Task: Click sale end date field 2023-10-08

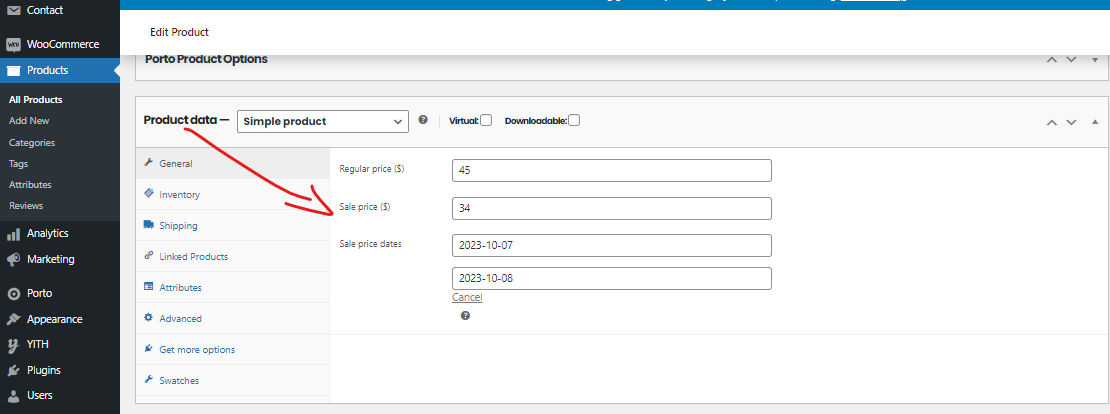Action: [x=612, y=278]
